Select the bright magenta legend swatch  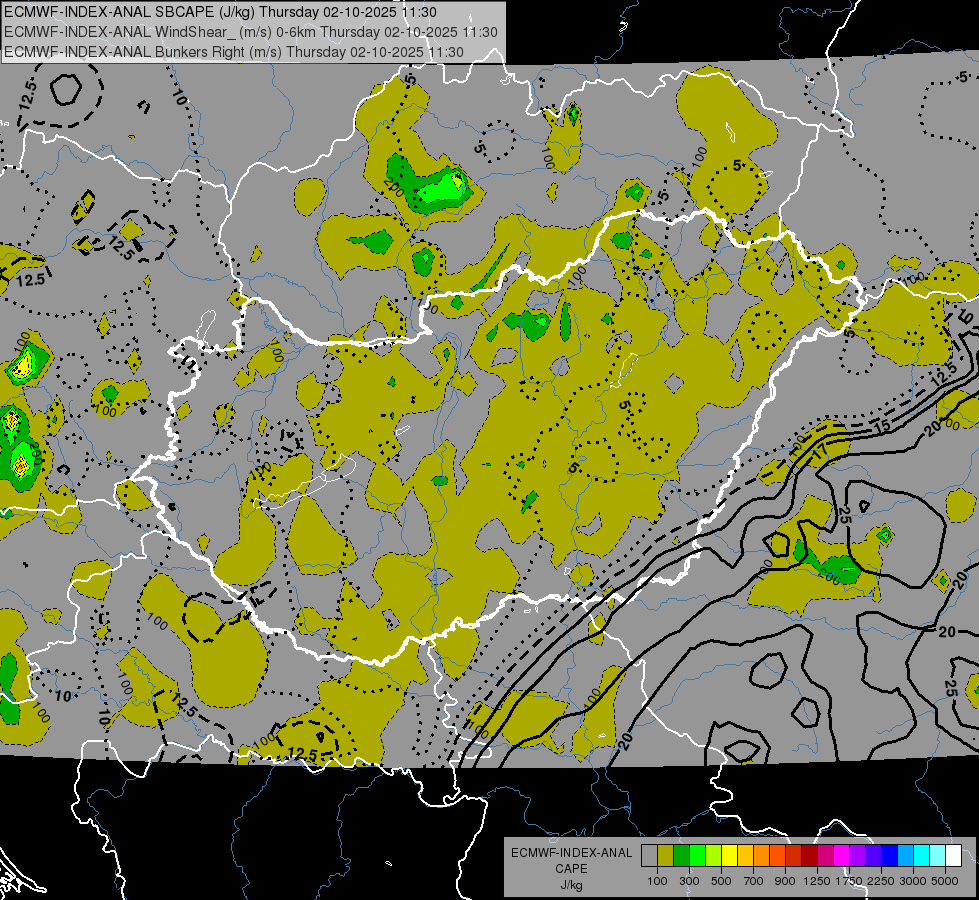[x=842, y=856]
